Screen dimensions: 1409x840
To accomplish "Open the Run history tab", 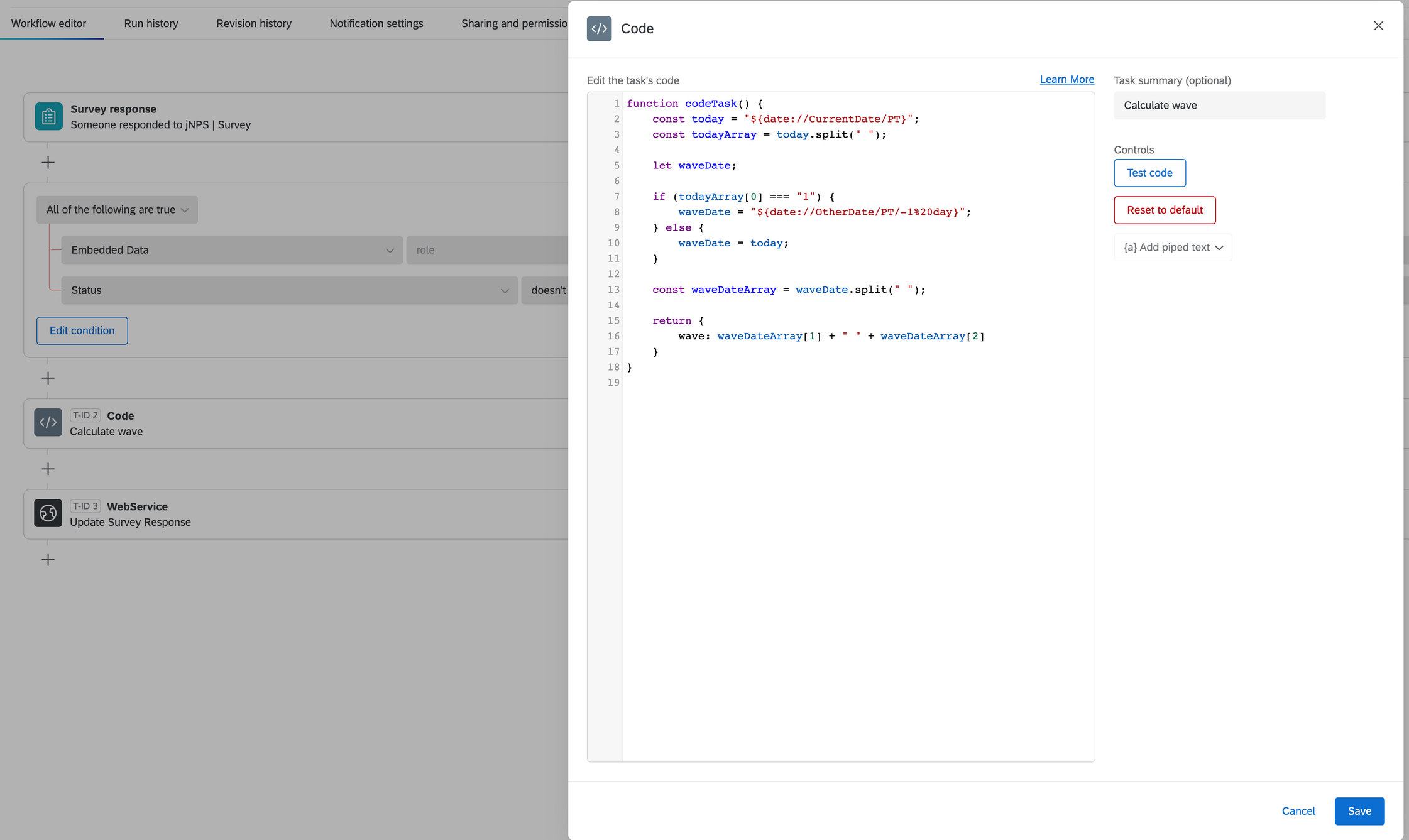I will [151, 23].
